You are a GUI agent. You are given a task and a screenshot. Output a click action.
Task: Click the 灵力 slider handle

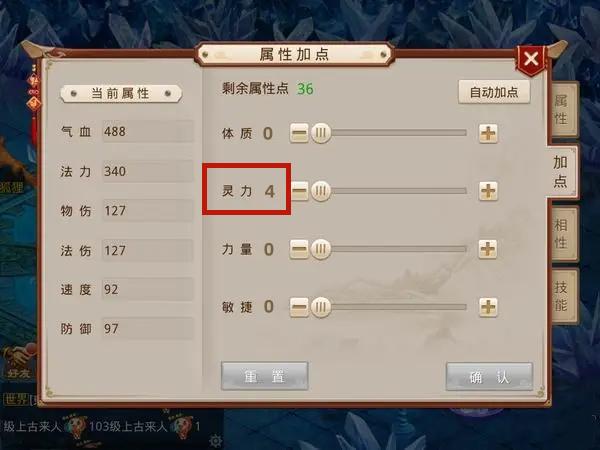pyautogui.click(x=321, y=191)
